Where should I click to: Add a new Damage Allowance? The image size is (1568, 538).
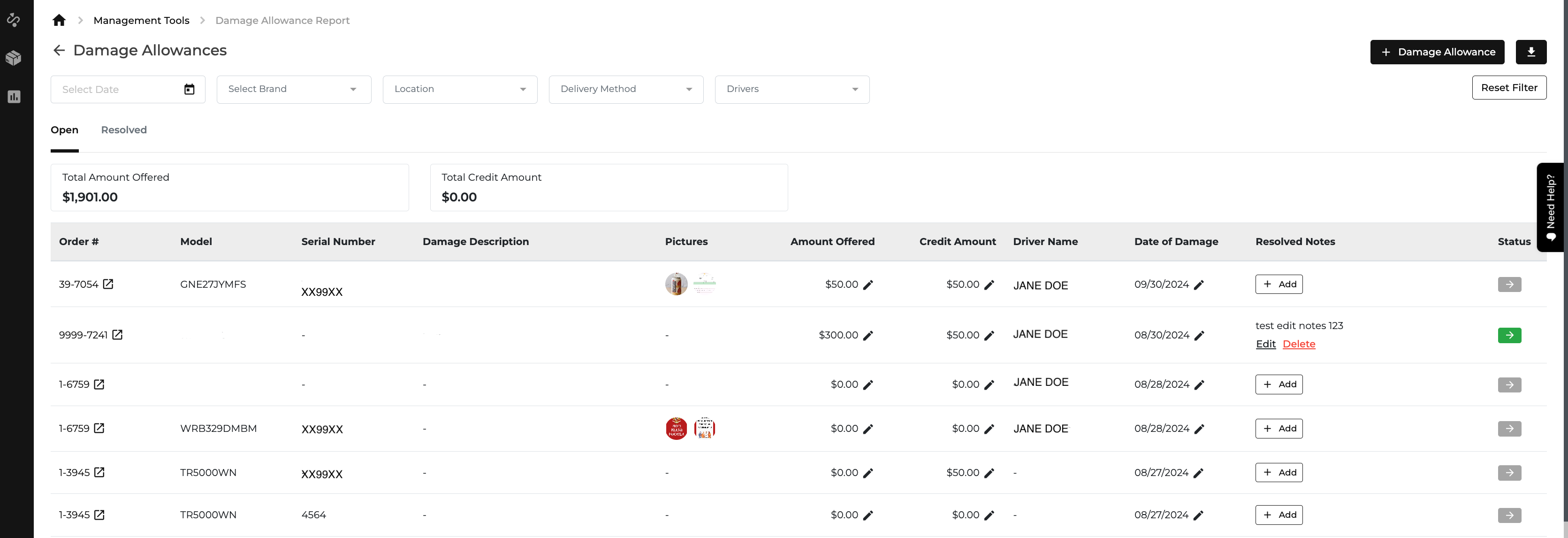tap(1437, 52)
